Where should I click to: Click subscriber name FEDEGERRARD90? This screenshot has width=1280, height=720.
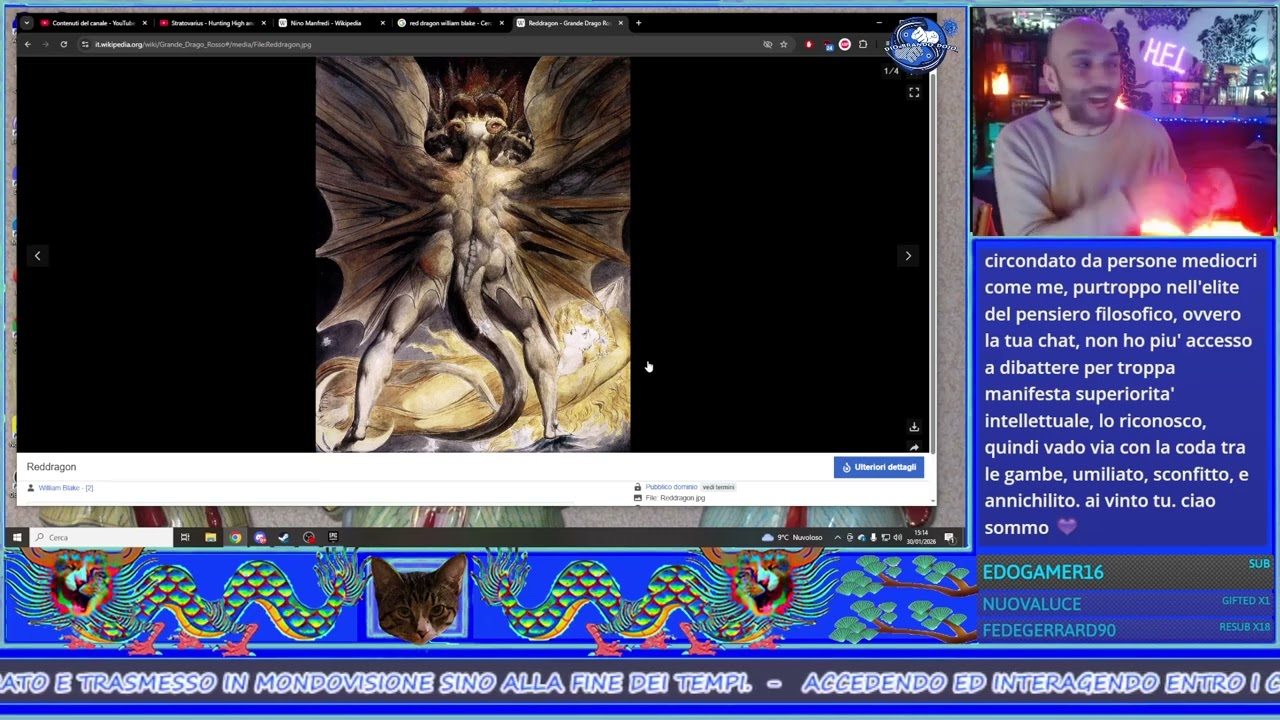[x=1049, y=630]
